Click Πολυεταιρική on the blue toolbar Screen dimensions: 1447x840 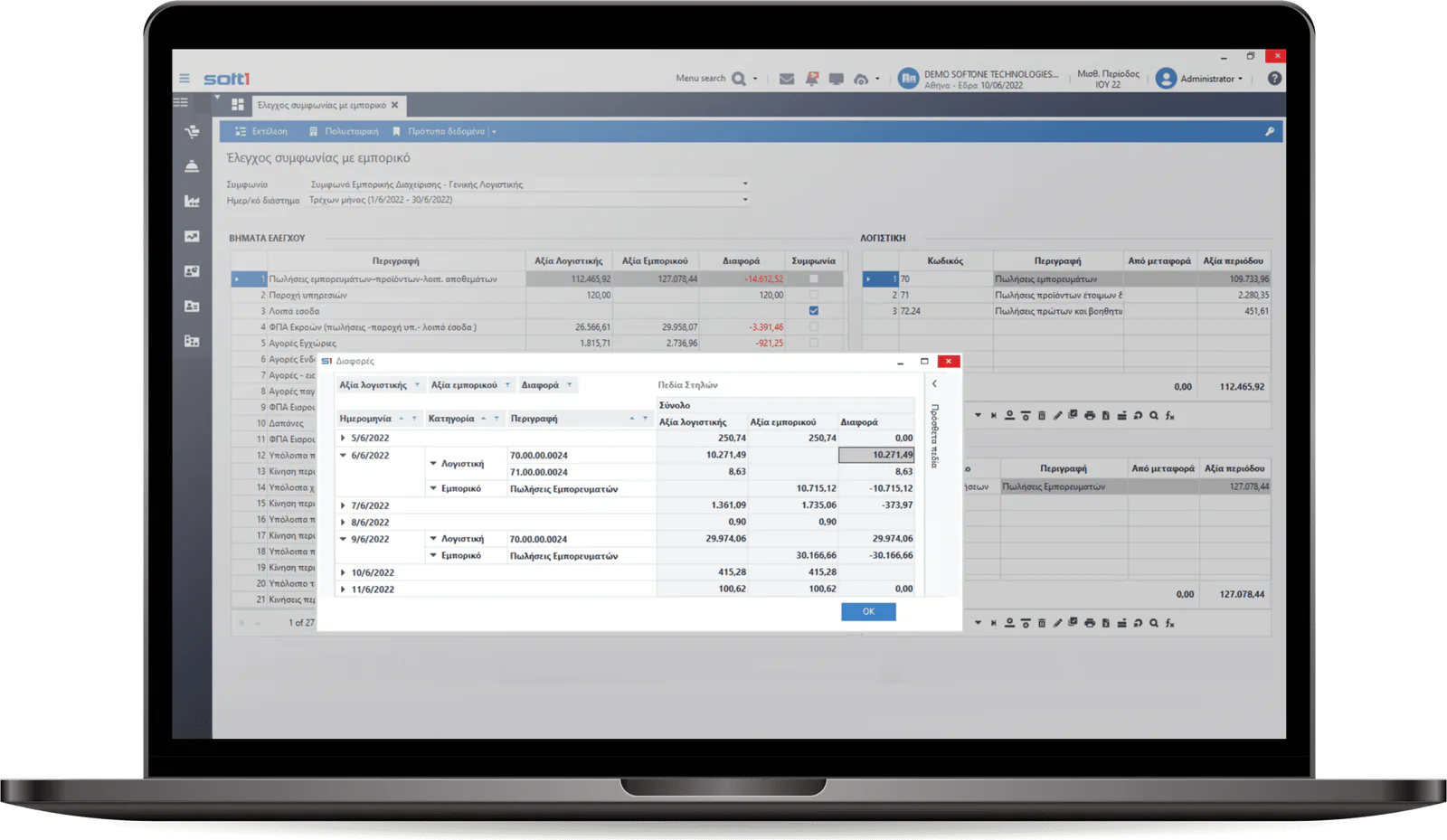(x=344, y=131)
